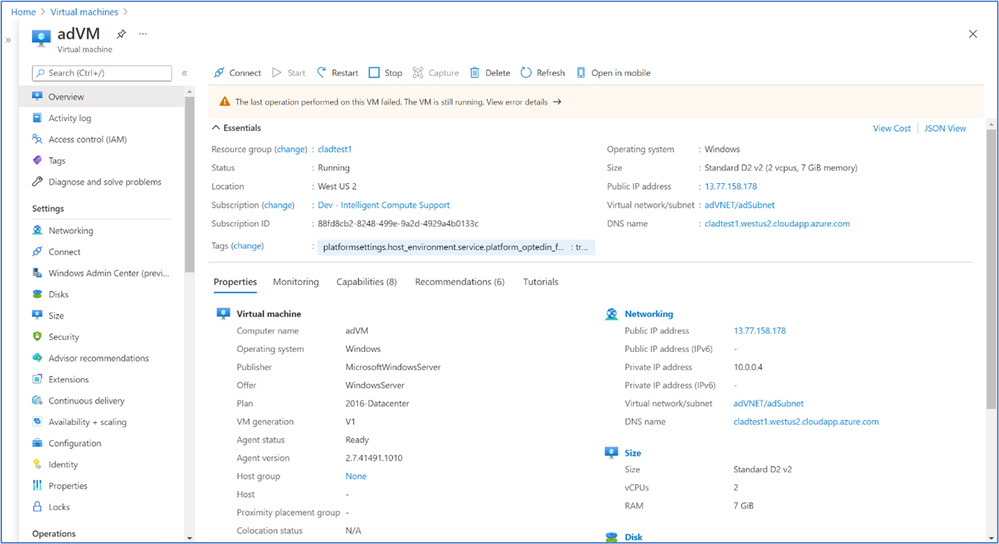This screenshot has width=999, height=544.
Task: Switch to the Monitoring tab
Action: coord(296,282)
